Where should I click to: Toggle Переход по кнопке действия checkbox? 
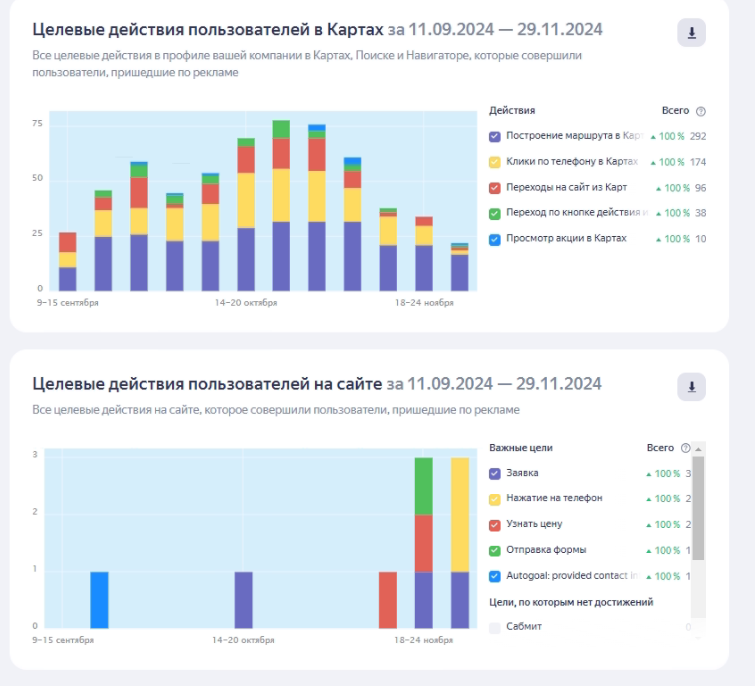click(495, 213)
